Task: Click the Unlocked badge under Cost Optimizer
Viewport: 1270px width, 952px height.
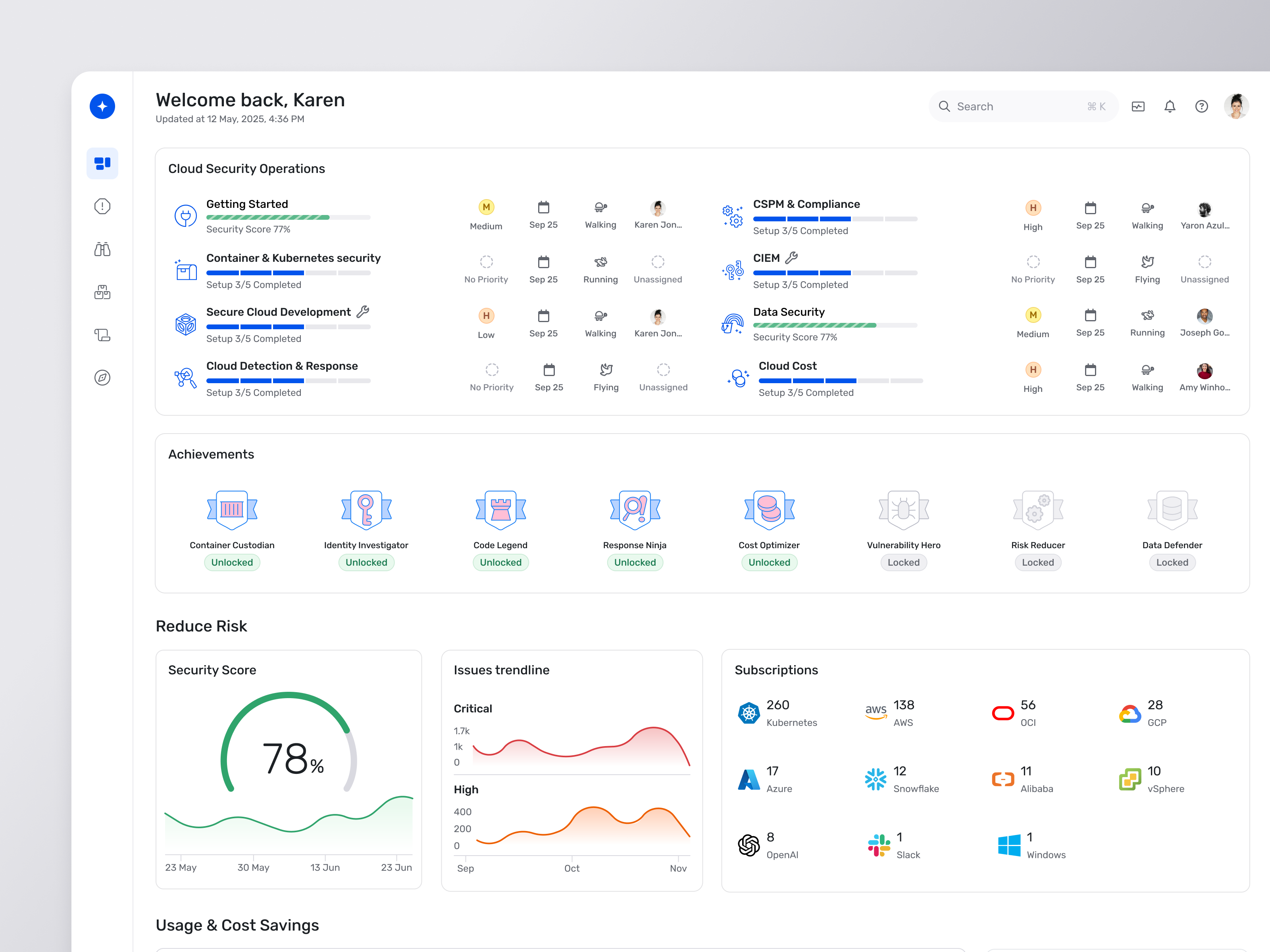Action: (770, 562)
